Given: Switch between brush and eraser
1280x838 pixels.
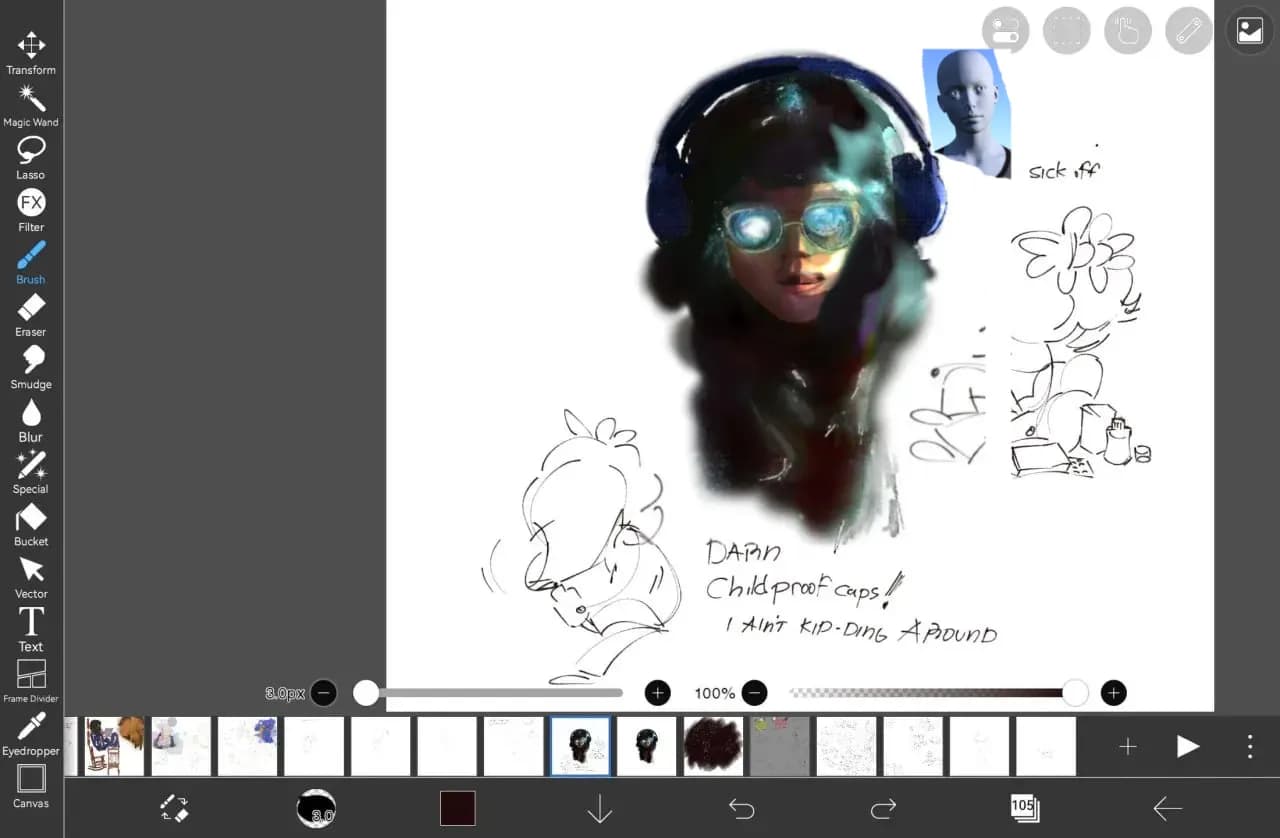Looking at the screenshot, I should coord(174,808).
